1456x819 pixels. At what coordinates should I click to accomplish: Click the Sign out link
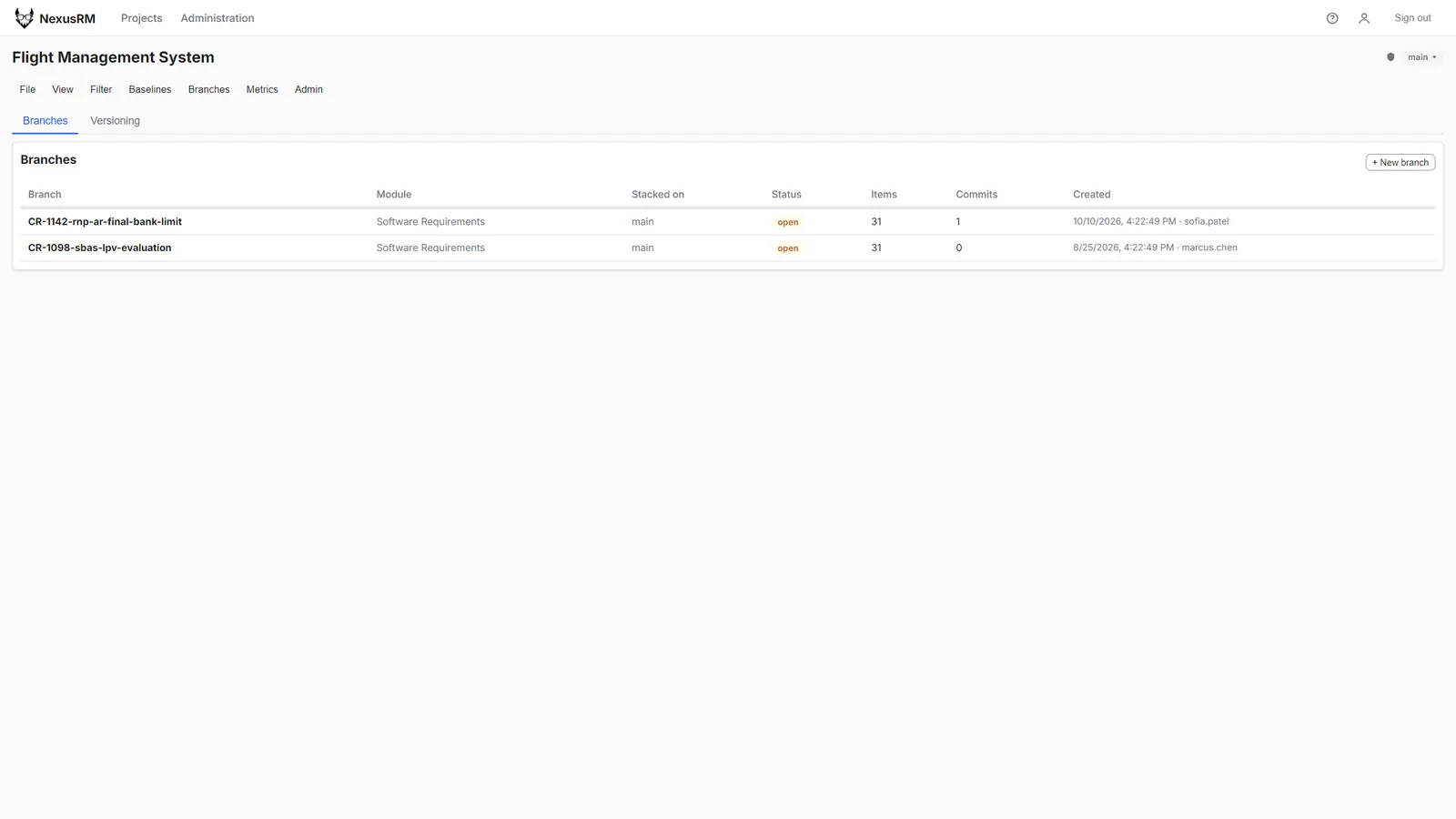tap(1412, 18)
